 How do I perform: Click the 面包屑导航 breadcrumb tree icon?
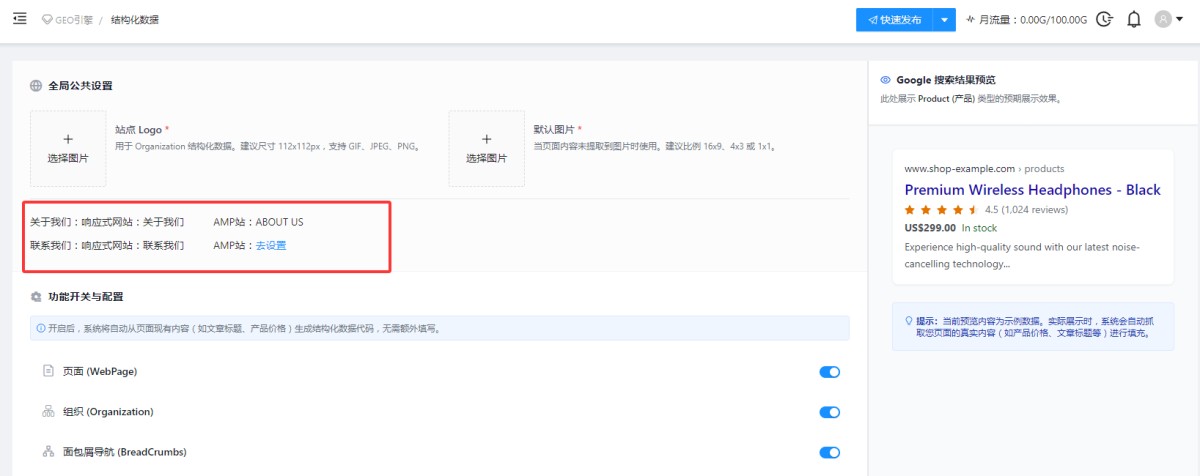(47, 451)
